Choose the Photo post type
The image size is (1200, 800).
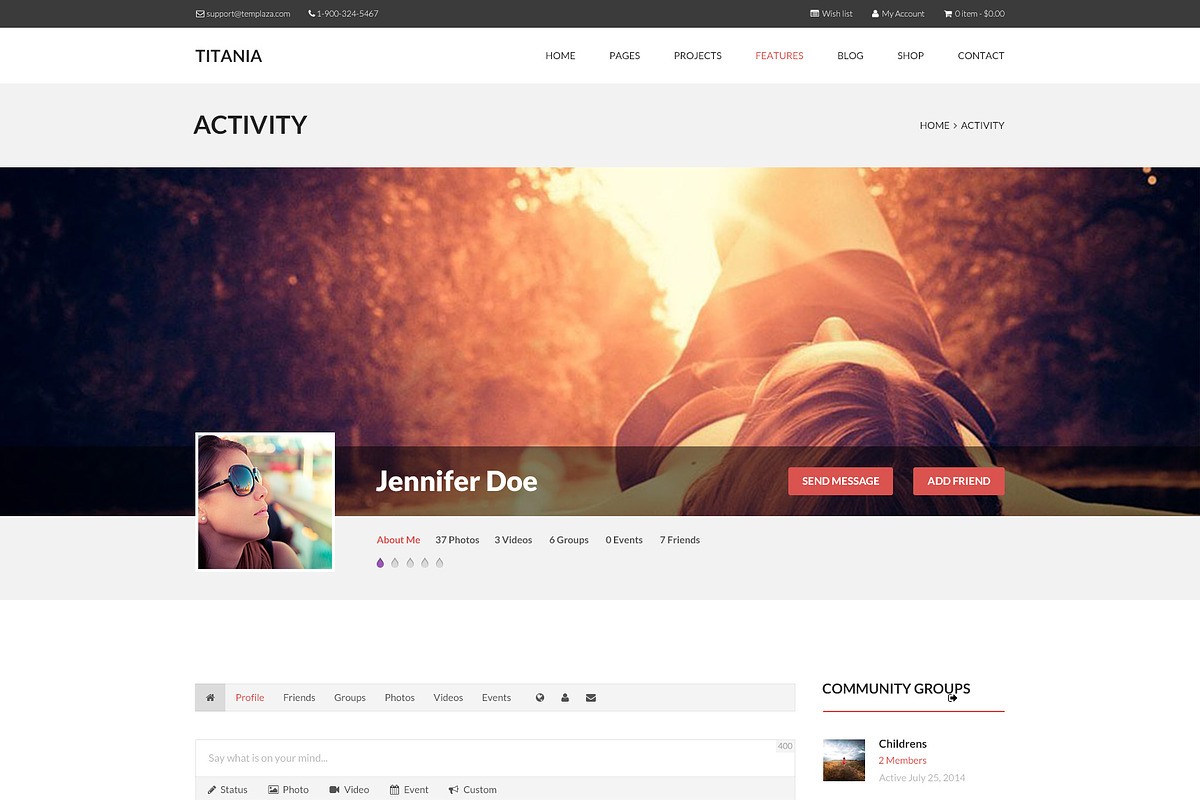289,790
